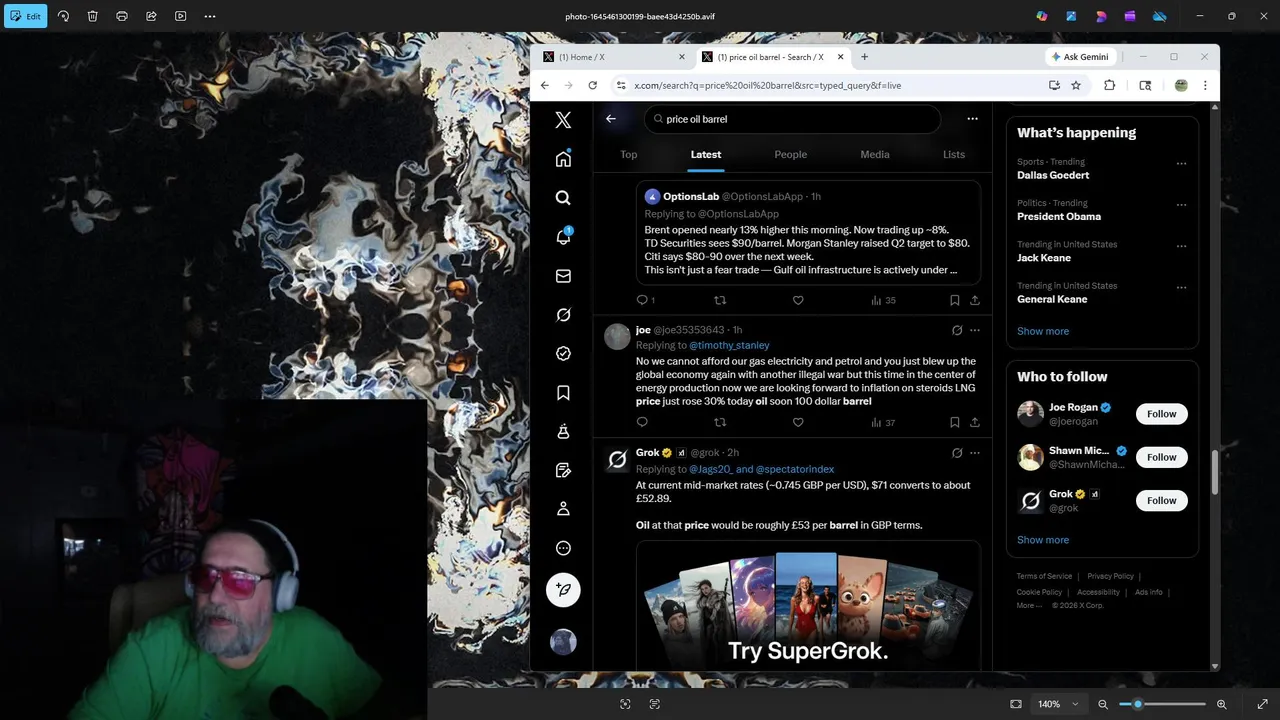The width and height of the screenshot is (1280, 720).
Task: Switch to the Top tab
Action: (x=628, y=155)
